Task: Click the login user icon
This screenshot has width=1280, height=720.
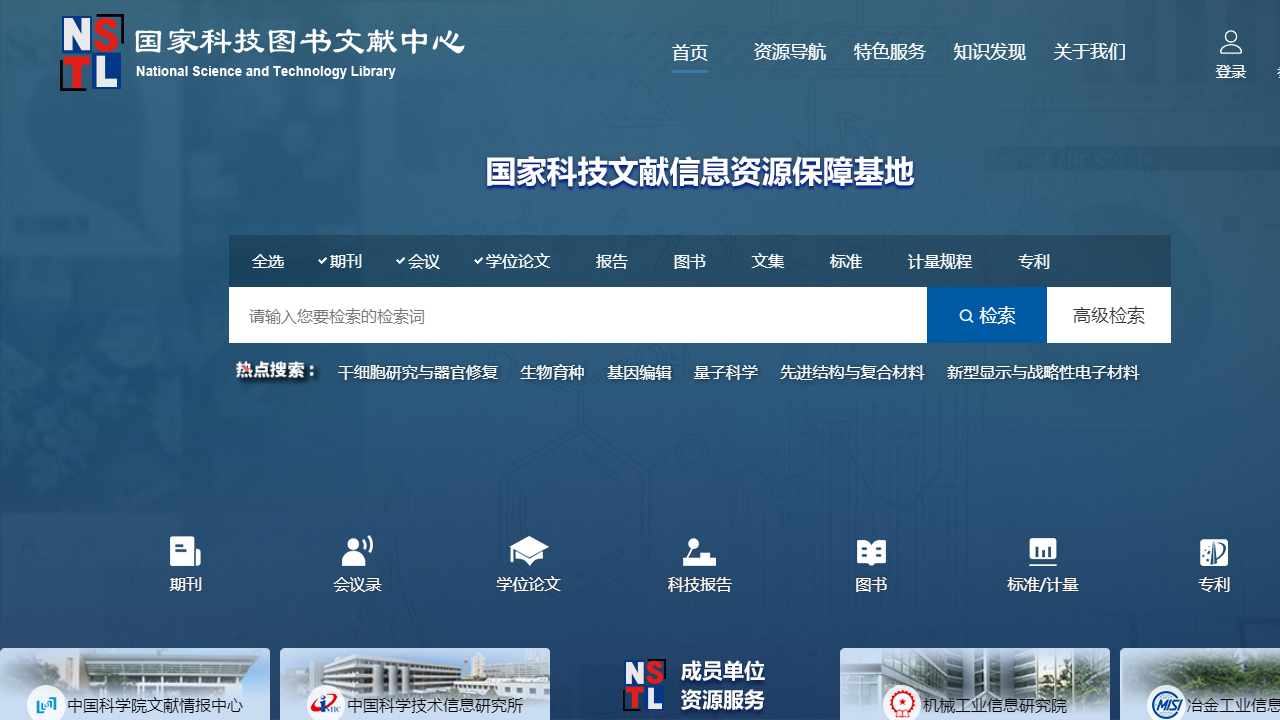Action: pyautogui.click(x=1231, y=42)
